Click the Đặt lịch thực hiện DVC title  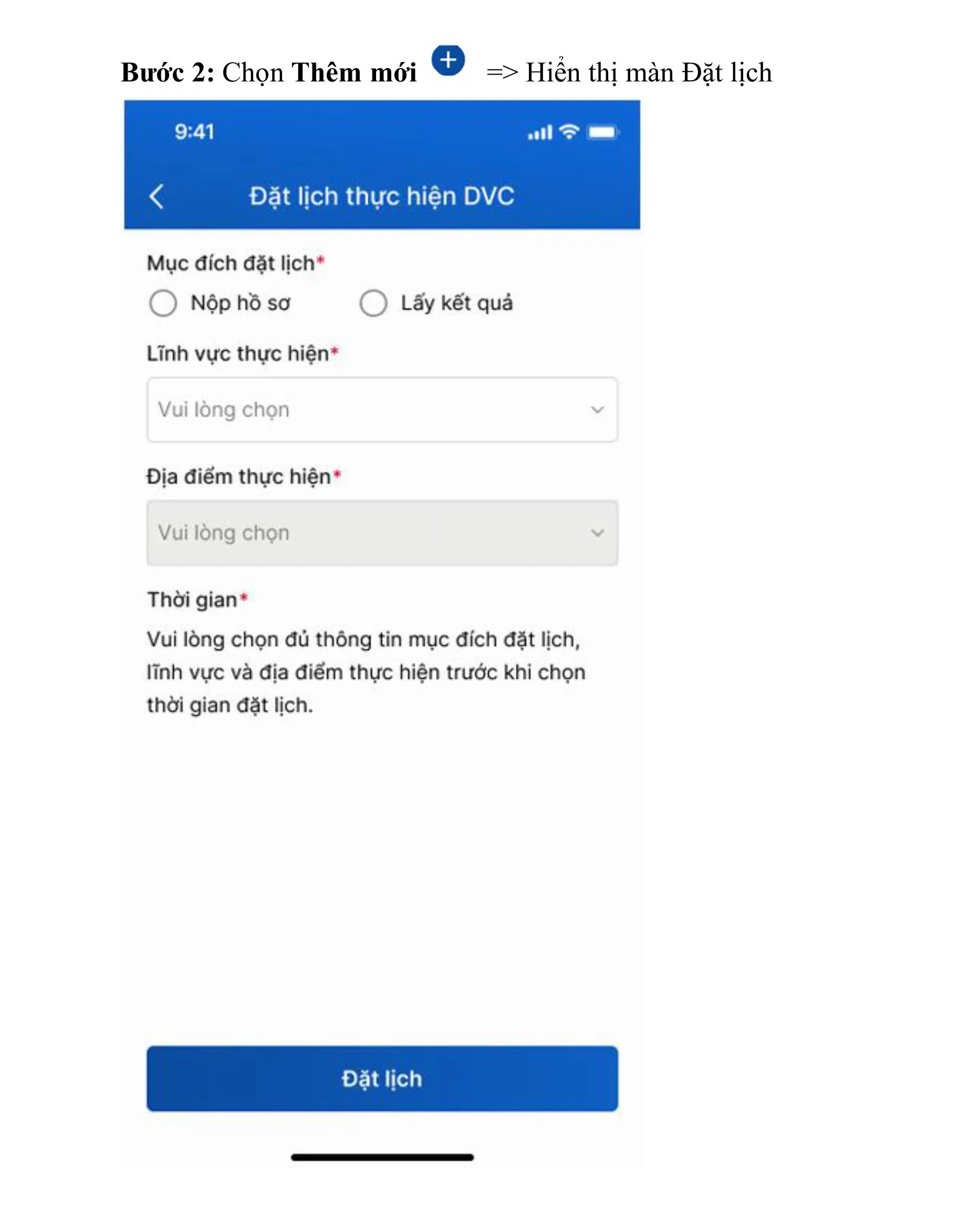click(382, 196)
